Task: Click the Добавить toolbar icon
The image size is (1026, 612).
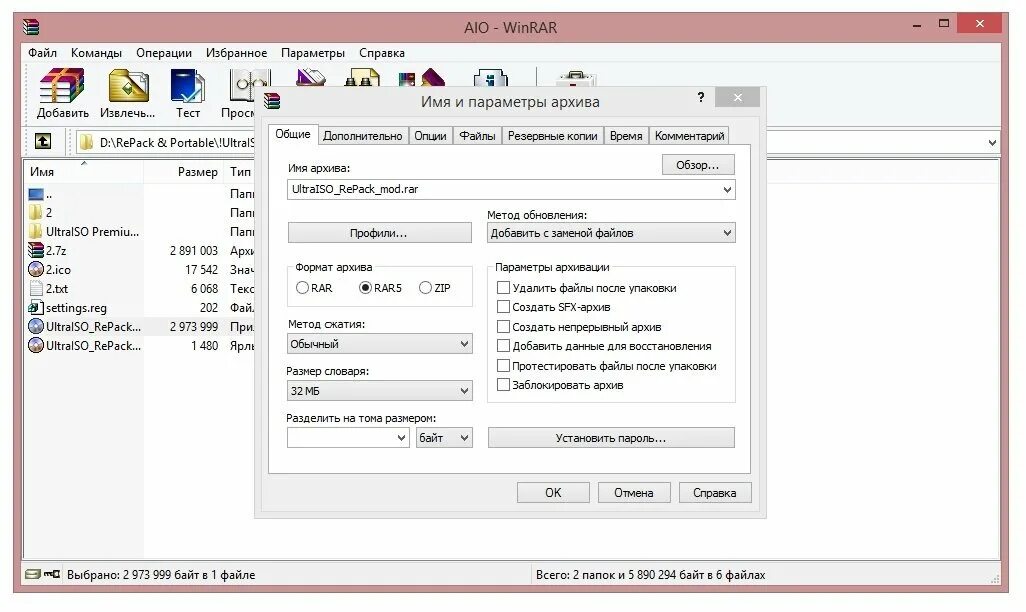Action: [62, 86]
